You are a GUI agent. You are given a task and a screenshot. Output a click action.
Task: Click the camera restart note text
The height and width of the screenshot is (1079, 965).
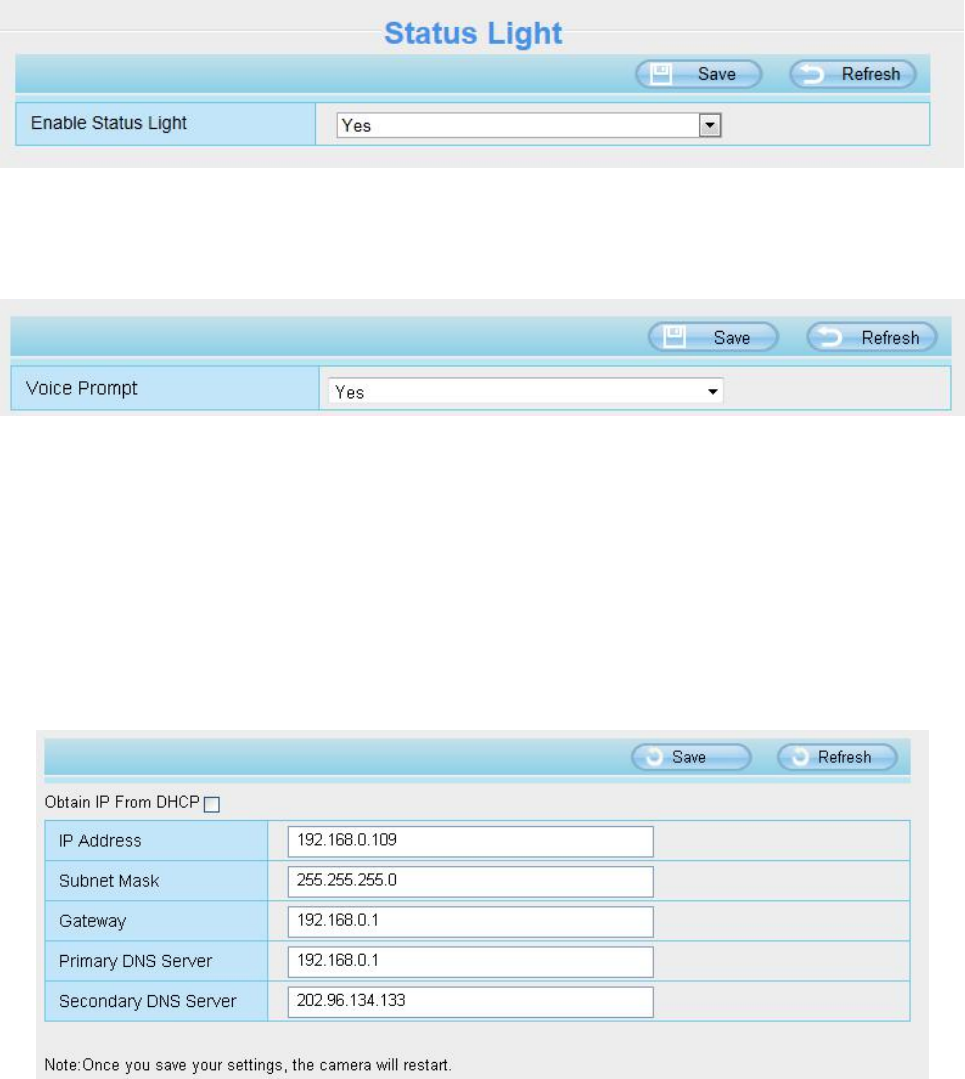248,1065
